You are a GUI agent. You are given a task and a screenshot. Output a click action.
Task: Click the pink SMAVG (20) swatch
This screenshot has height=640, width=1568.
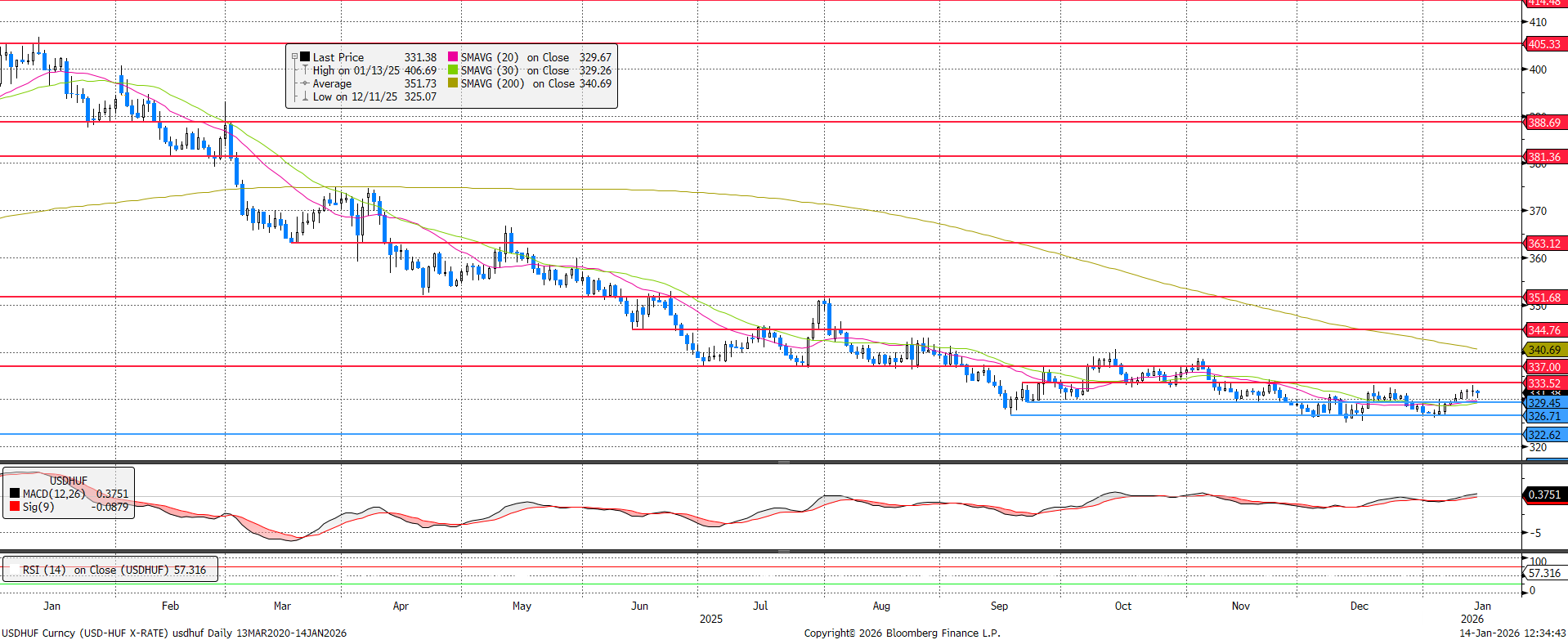(453, 57)
